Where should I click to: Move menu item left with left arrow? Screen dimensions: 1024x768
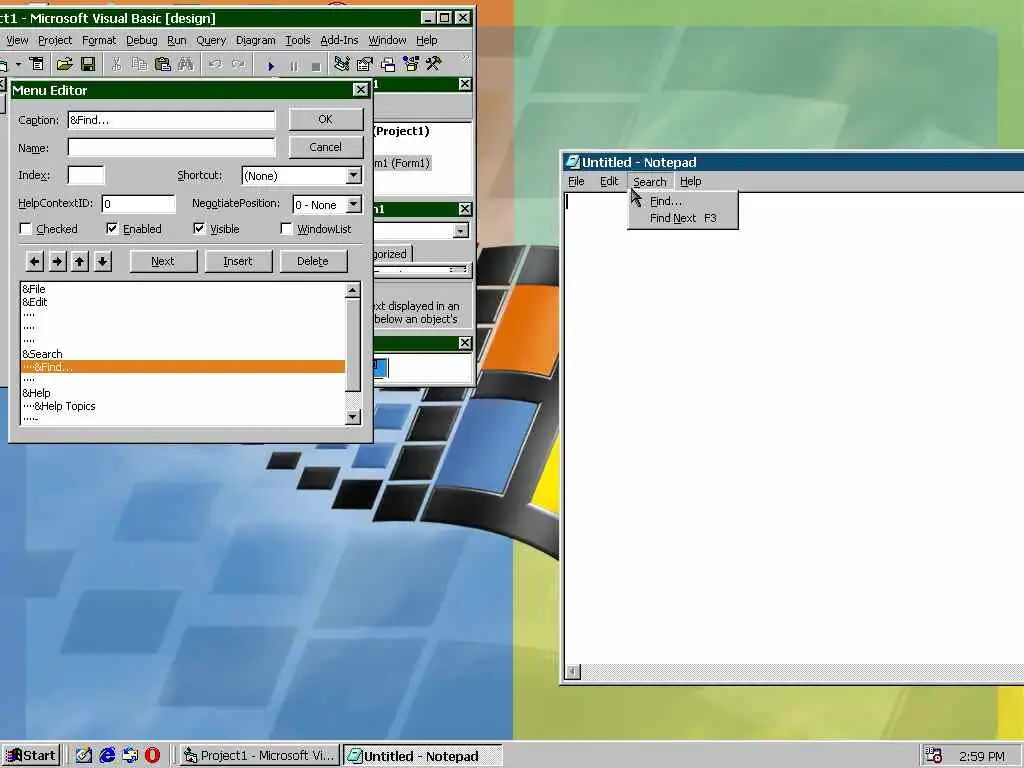click(35, 261)
